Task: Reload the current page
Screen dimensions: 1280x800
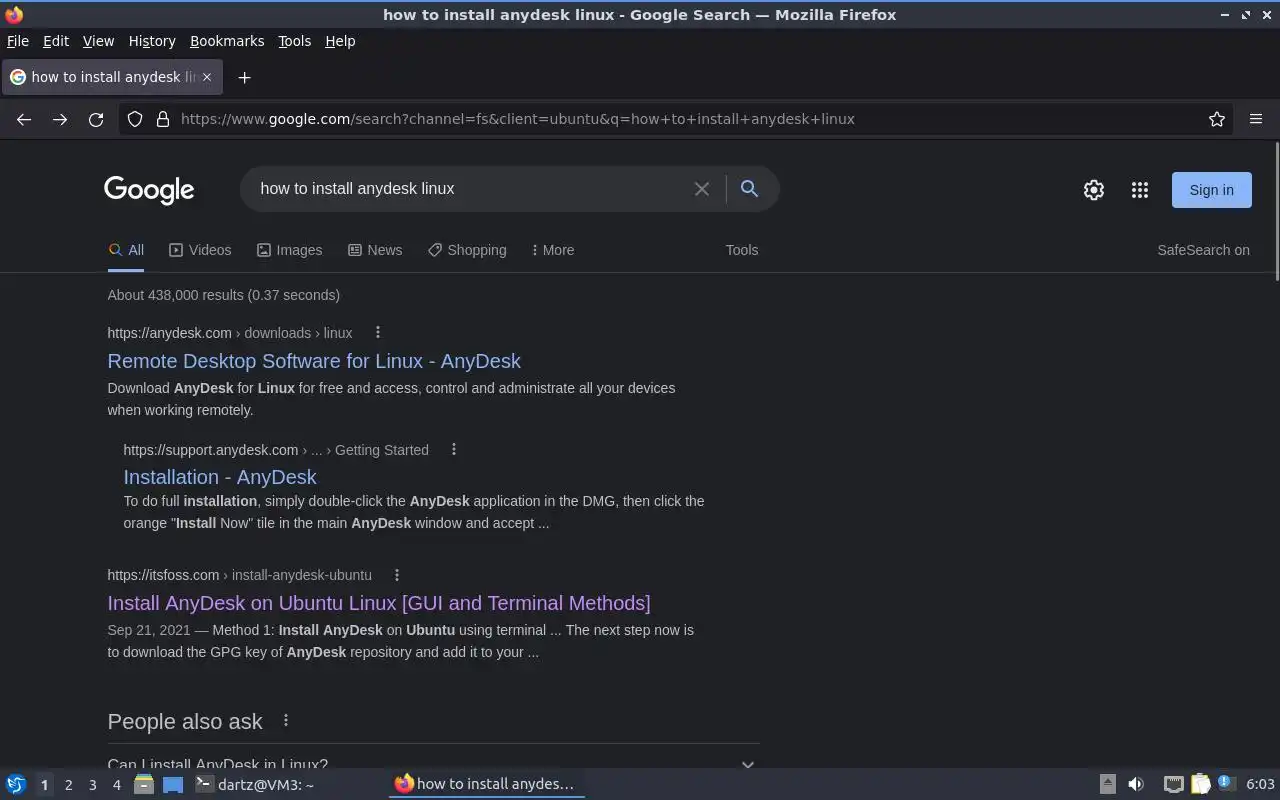Action: [96, 119]
